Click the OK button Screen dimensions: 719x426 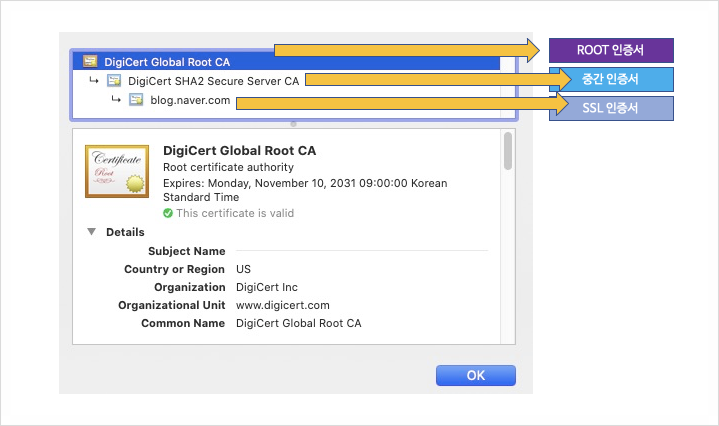pos(476,375)
